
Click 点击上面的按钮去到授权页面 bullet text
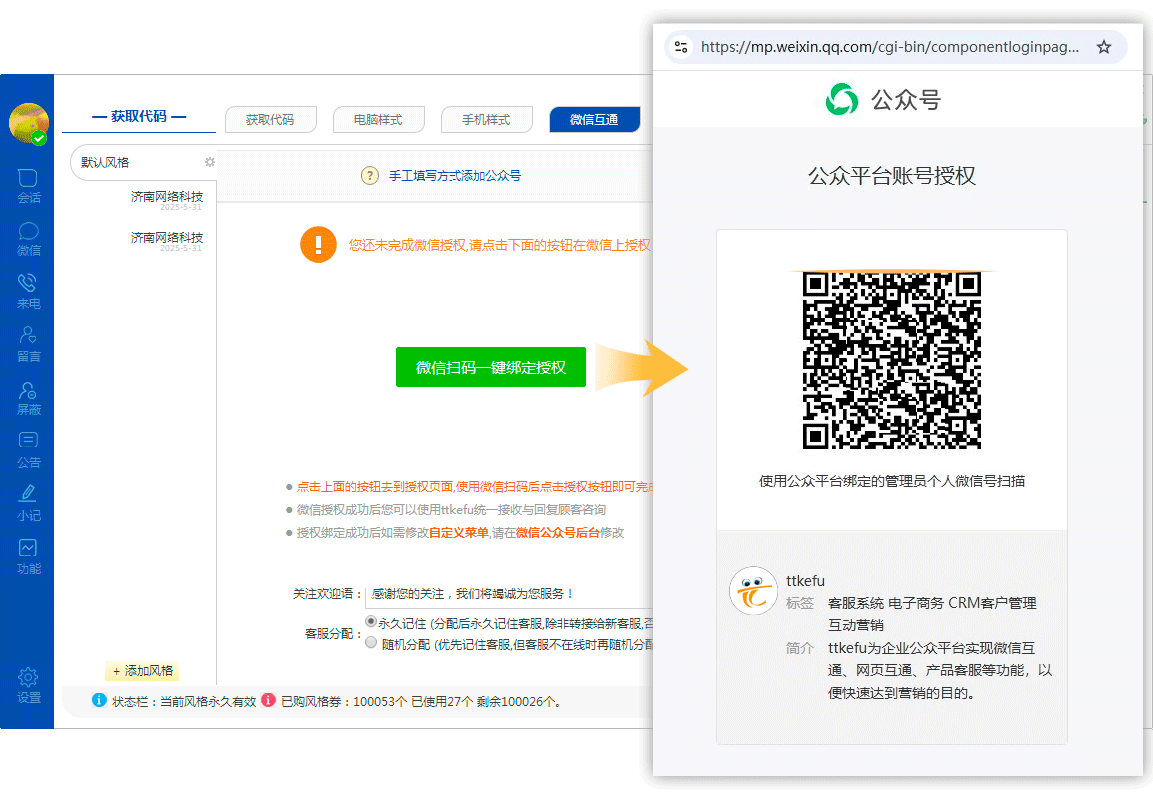coord(474,487)
